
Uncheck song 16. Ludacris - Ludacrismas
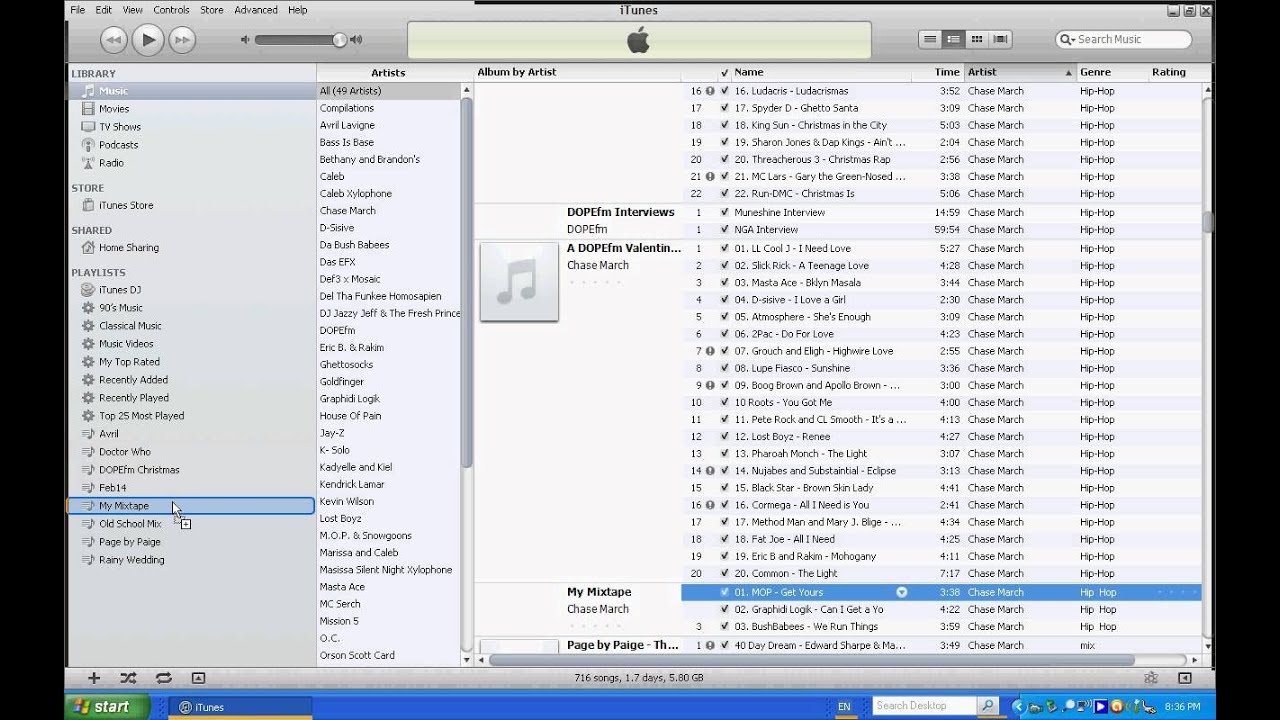(724, 91)
